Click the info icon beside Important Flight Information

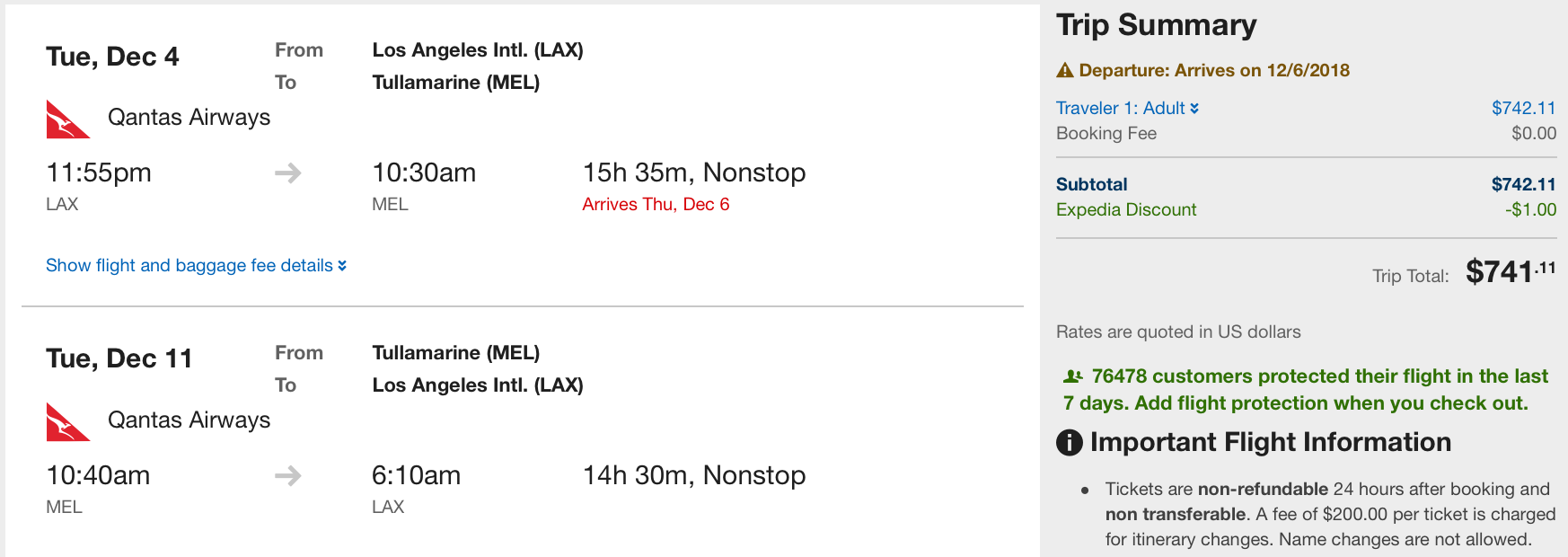pyautogui.click(x=1069, y=442)
